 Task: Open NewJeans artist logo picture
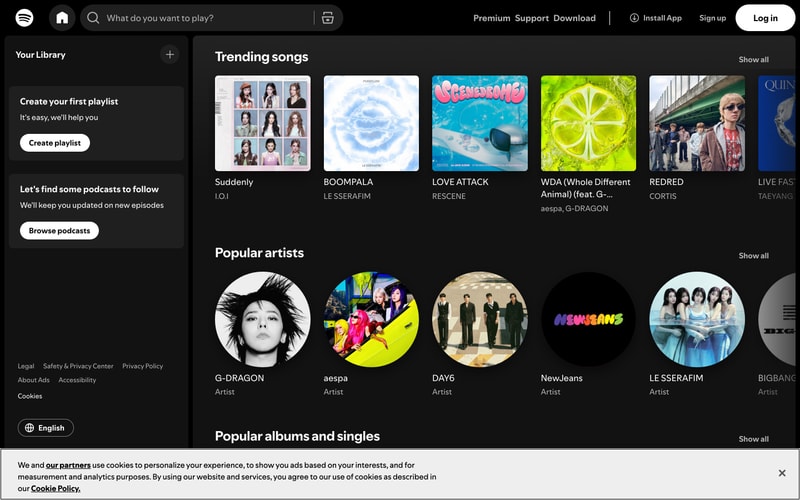pos(588,319)
